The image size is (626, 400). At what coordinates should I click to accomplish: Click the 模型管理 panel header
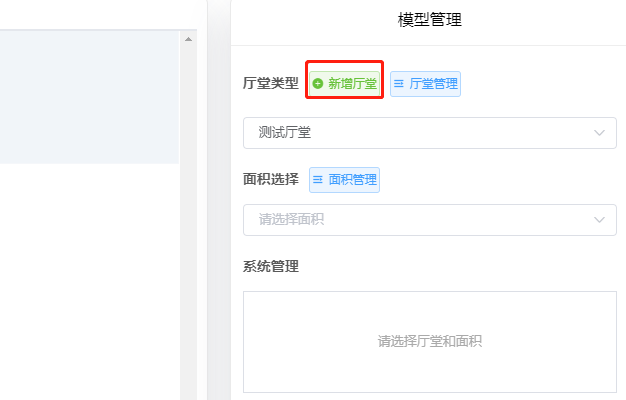point(429,19)
